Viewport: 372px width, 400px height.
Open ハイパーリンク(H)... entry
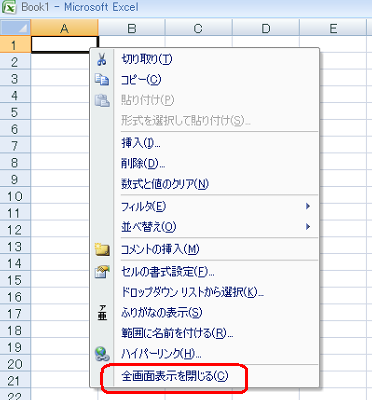point(204,354)
